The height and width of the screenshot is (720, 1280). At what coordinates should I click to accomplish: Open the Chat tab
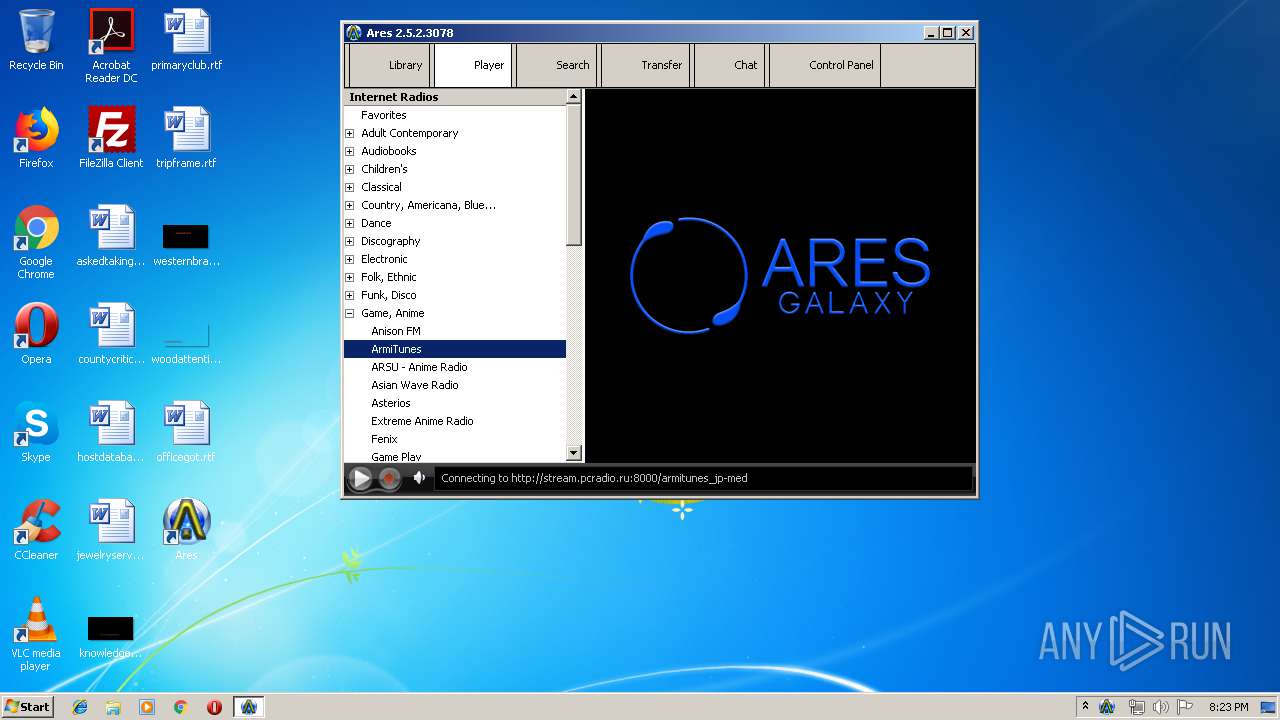click(x=729, y=65)
